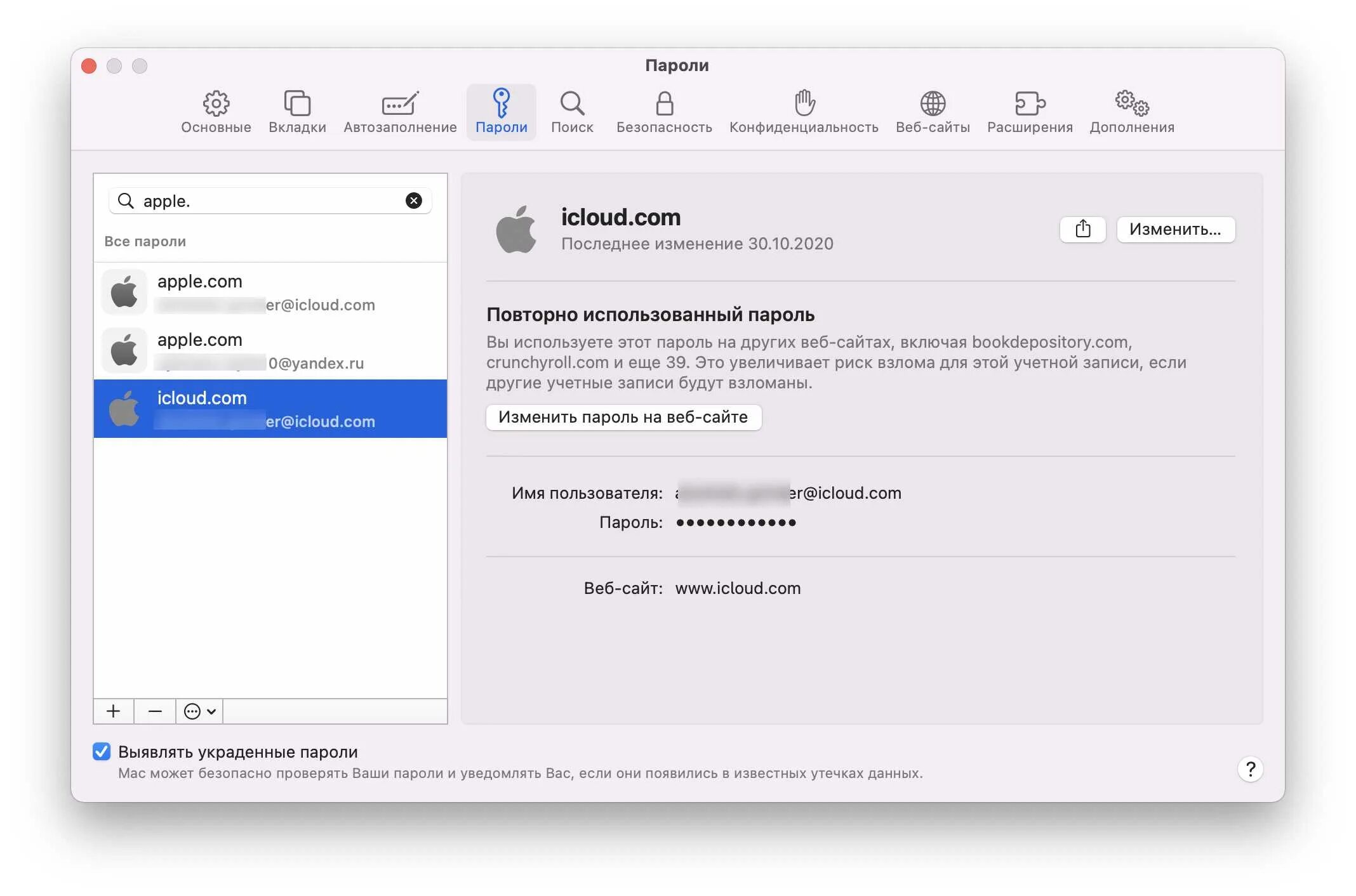Close the Пароли window

pos(89,66)
